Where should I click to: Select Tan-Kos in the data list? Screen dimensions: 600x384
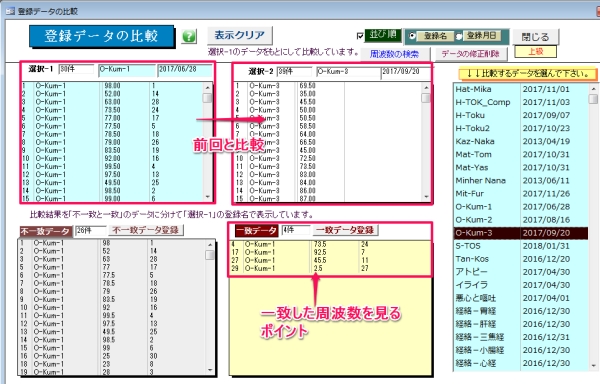click(520, 259)
